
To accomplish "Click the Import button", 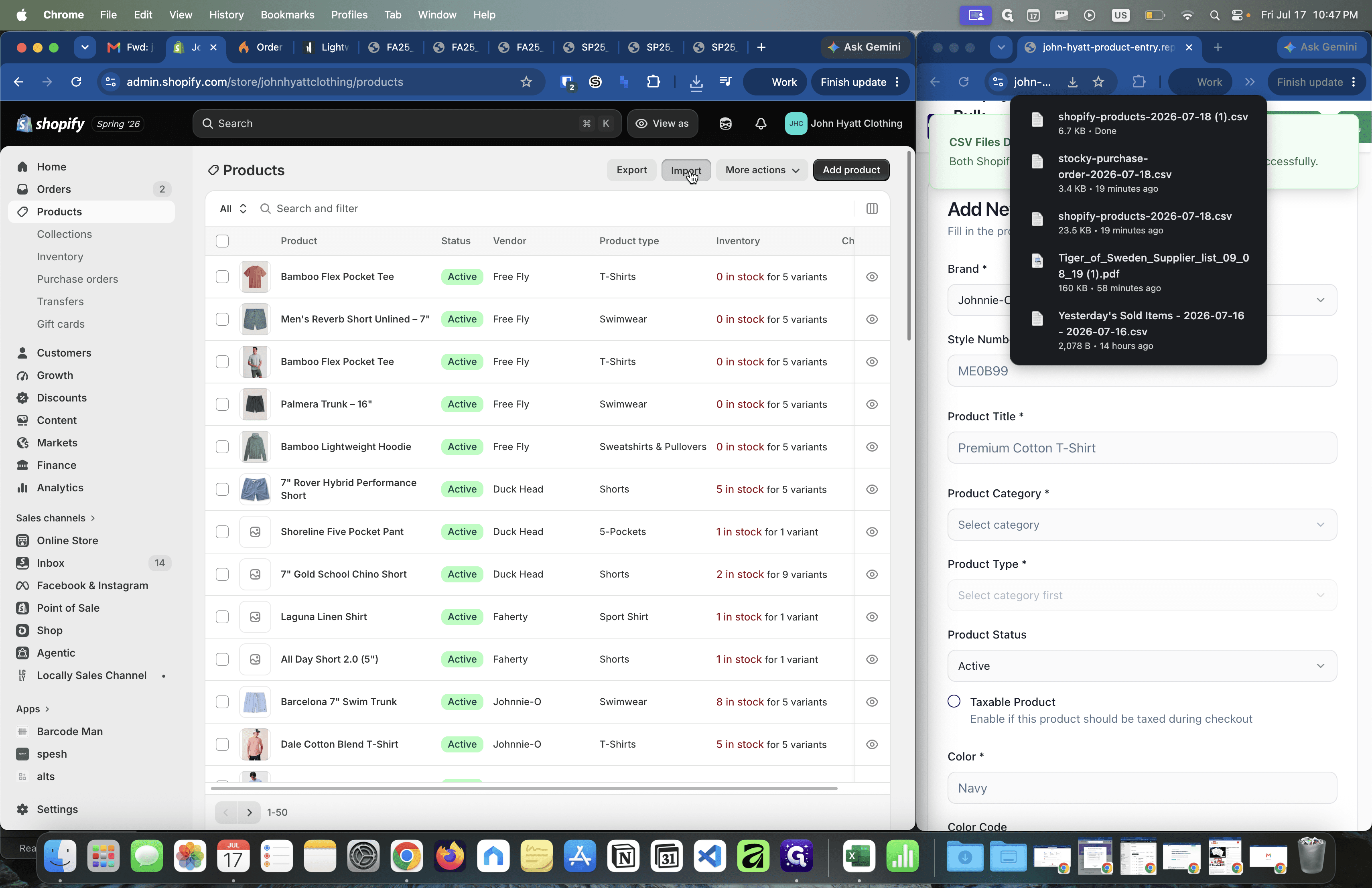I will (686, 170).
